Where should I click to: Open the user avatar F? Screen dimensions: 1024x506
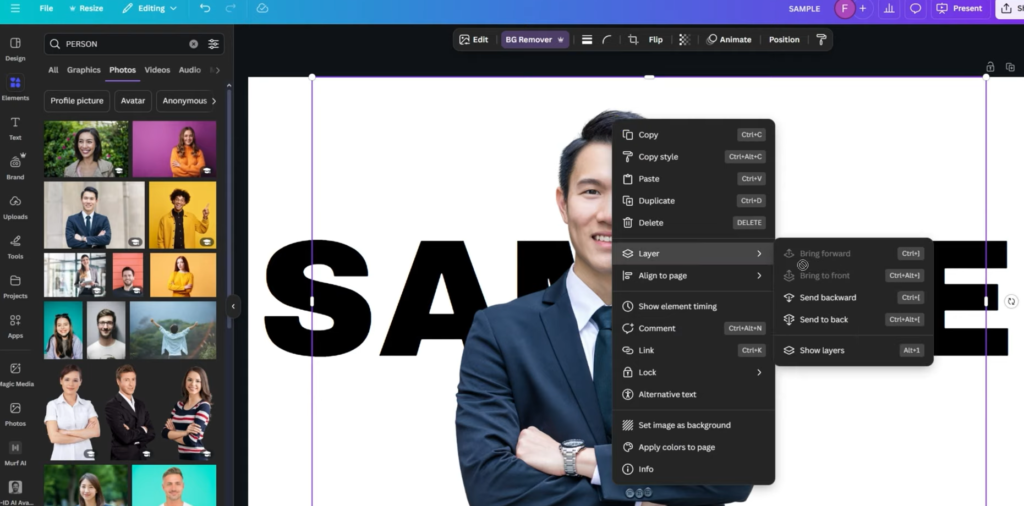(x=844, y=8)
